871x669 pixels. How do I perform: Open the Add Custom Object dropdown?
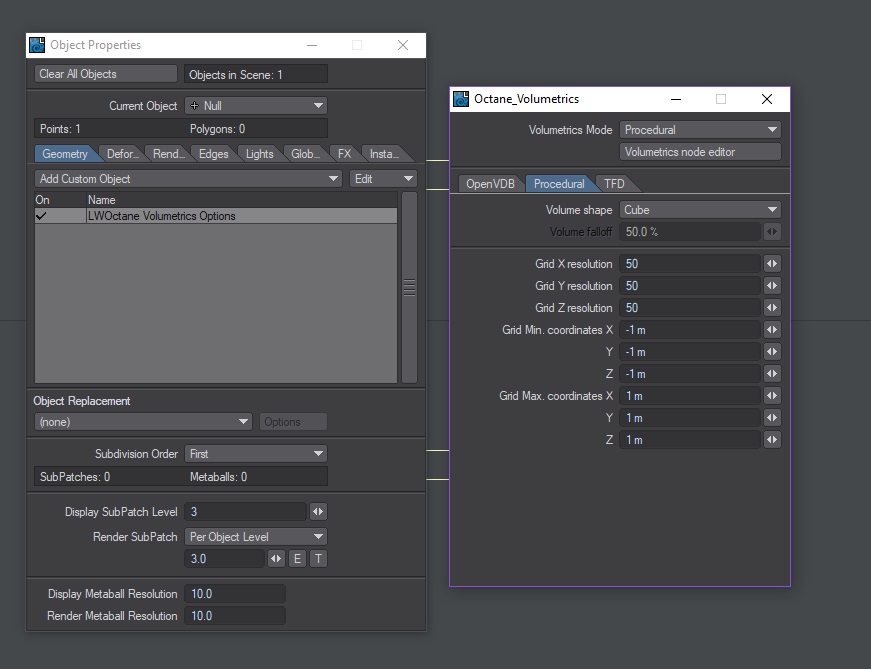pos(188,179)
